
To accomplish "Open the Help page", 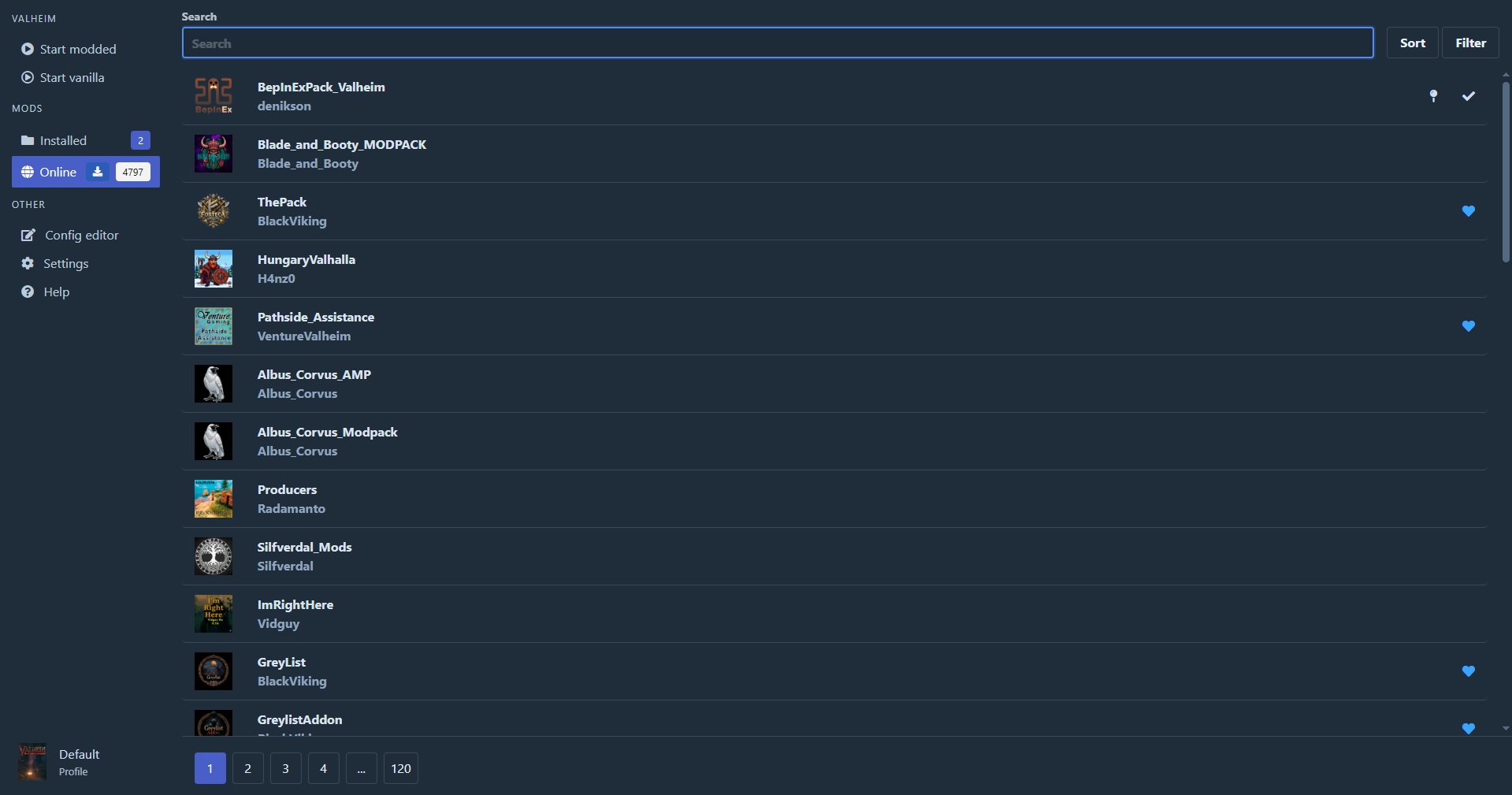I will pos(86,292).
